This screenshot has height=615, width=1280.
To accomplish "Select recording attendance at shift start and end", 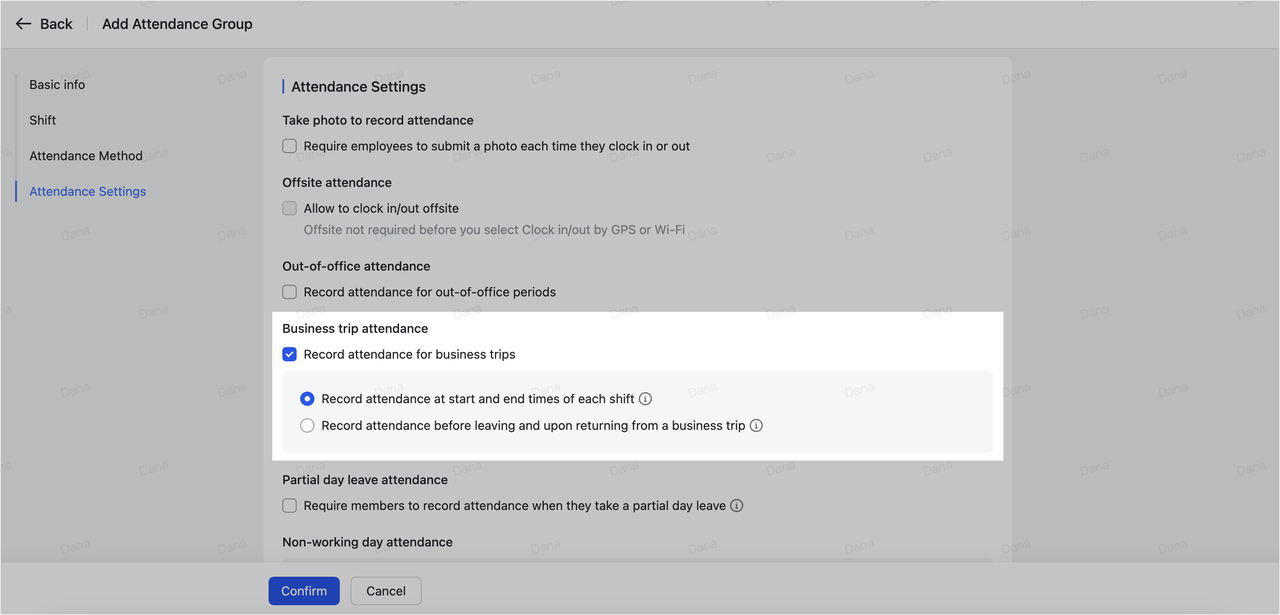I will (x=307, y=398).
